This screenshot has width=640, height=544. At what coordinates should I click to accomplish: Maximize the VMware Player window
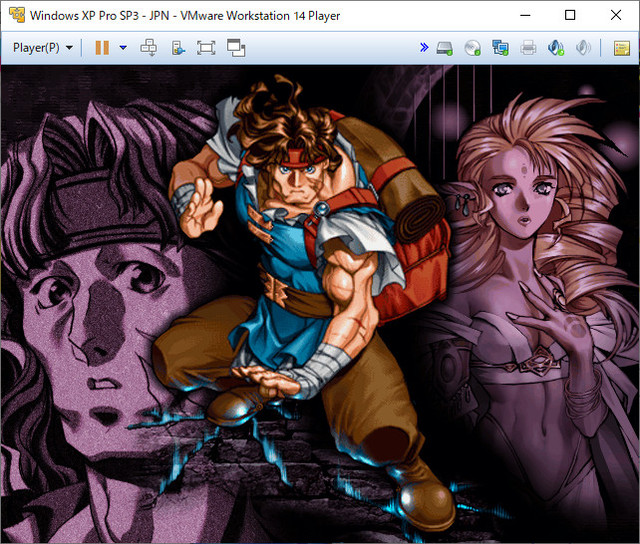click(x=570, y=15)
